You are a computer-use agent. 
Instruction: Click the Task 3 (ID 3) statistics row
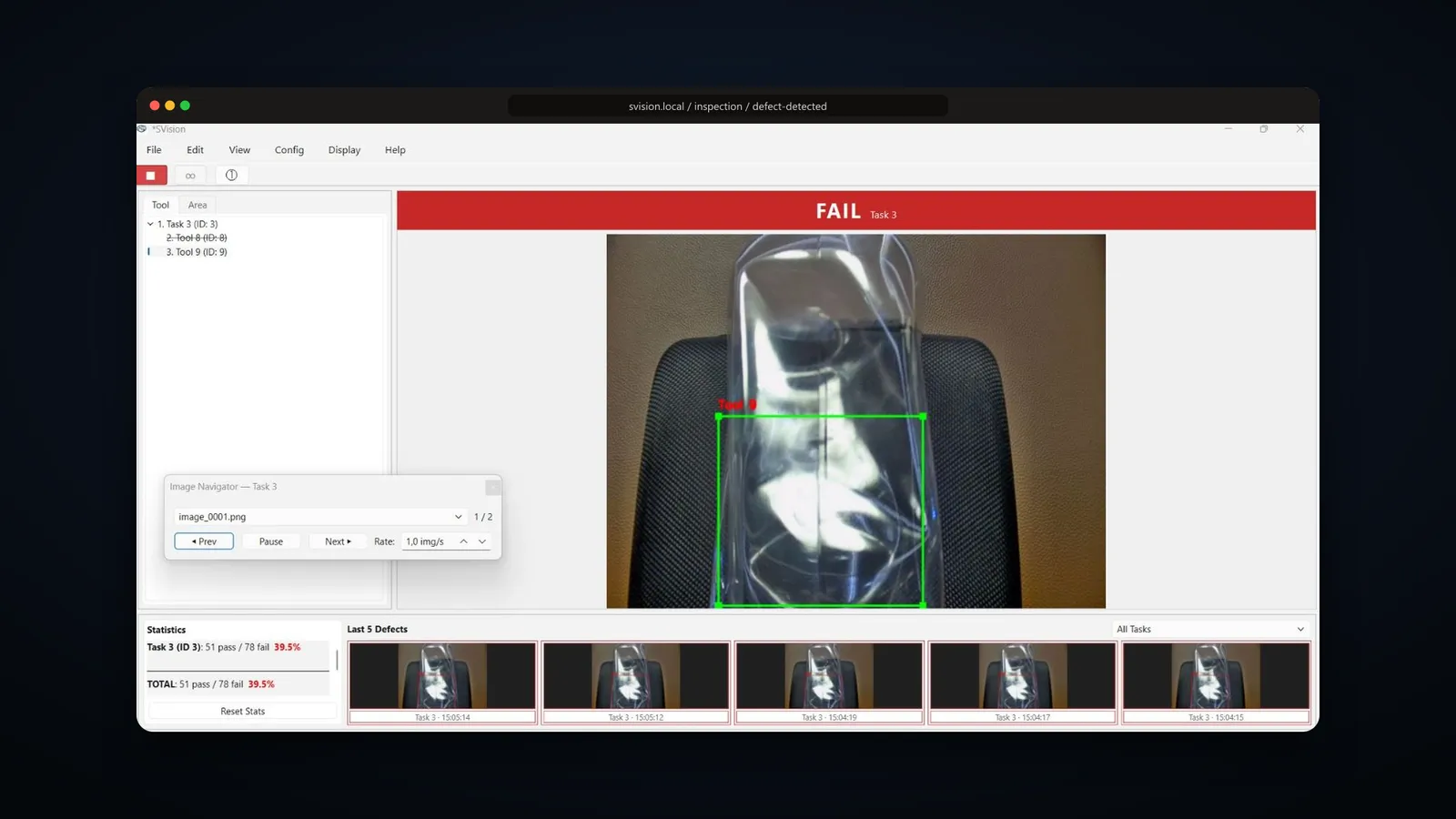pyautogui.click(x=238, y=648)
